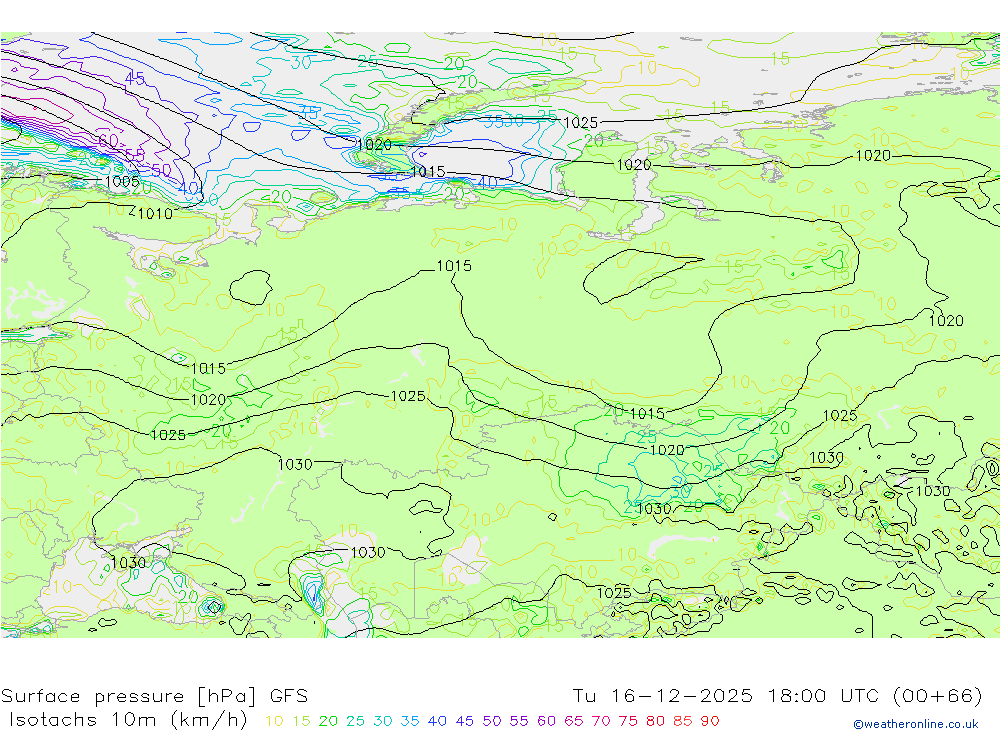The height and width of the screenshot is (733, 1000).
Task: Select the 15 value in the isotach legend
Action: [301, 722]
